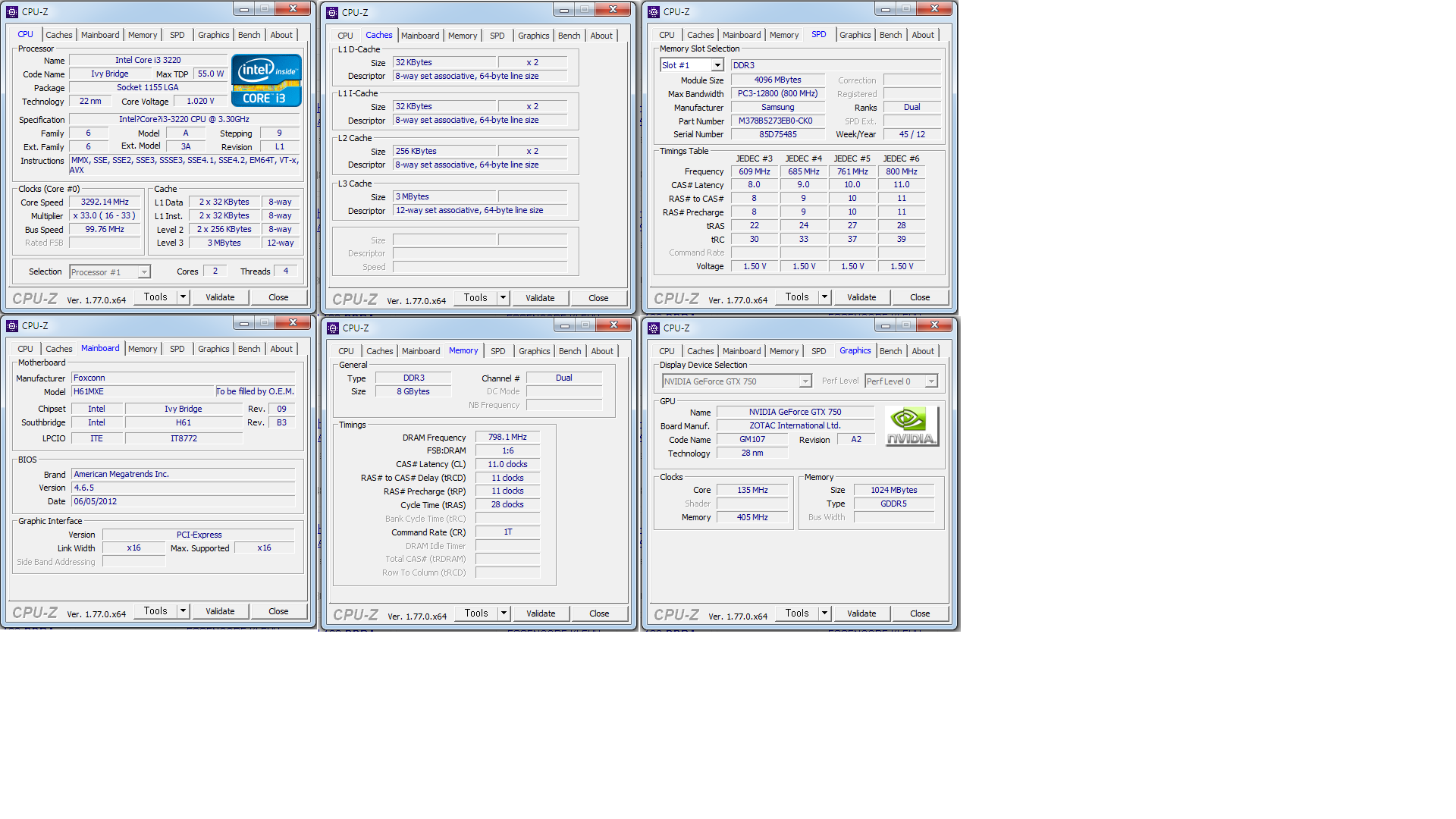Open About tab in Graphics window

pyautogui.click(x=922, y=351)
